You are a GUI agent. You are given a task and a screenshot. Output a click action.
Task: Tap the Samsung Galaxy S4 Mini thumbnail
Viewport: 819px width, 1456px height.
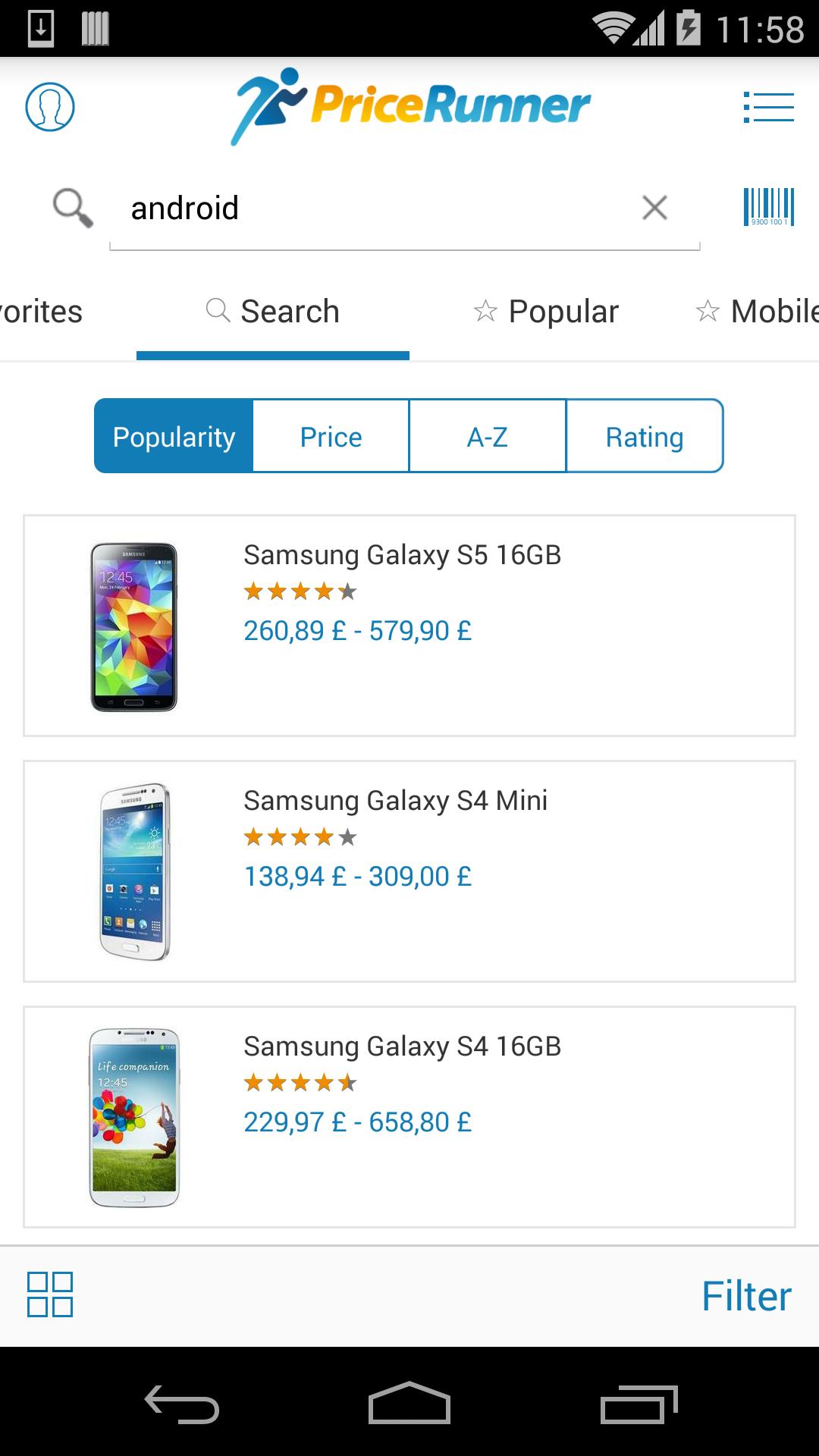pyautogui.click(x=135, y=871)
